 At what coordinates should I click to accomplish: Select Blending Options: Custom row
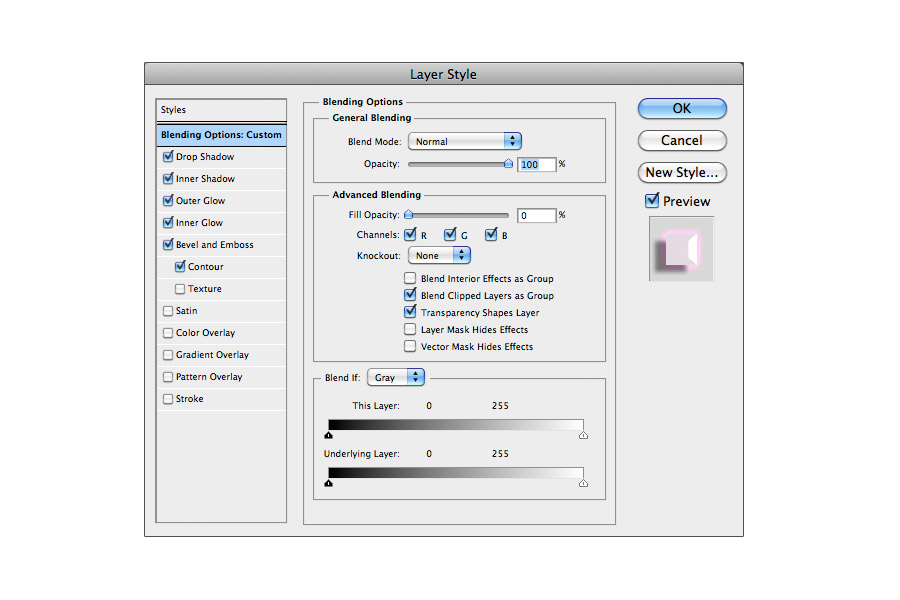pos(221,135)
